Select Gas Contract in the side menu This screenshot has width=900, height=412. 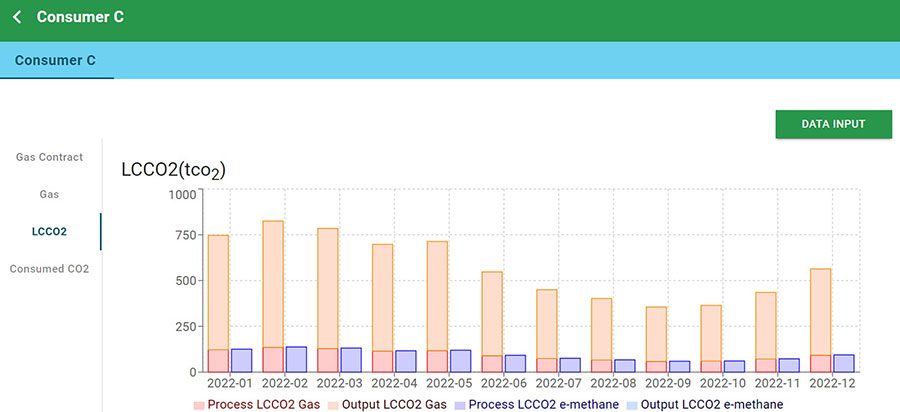(x=49, y=157)
